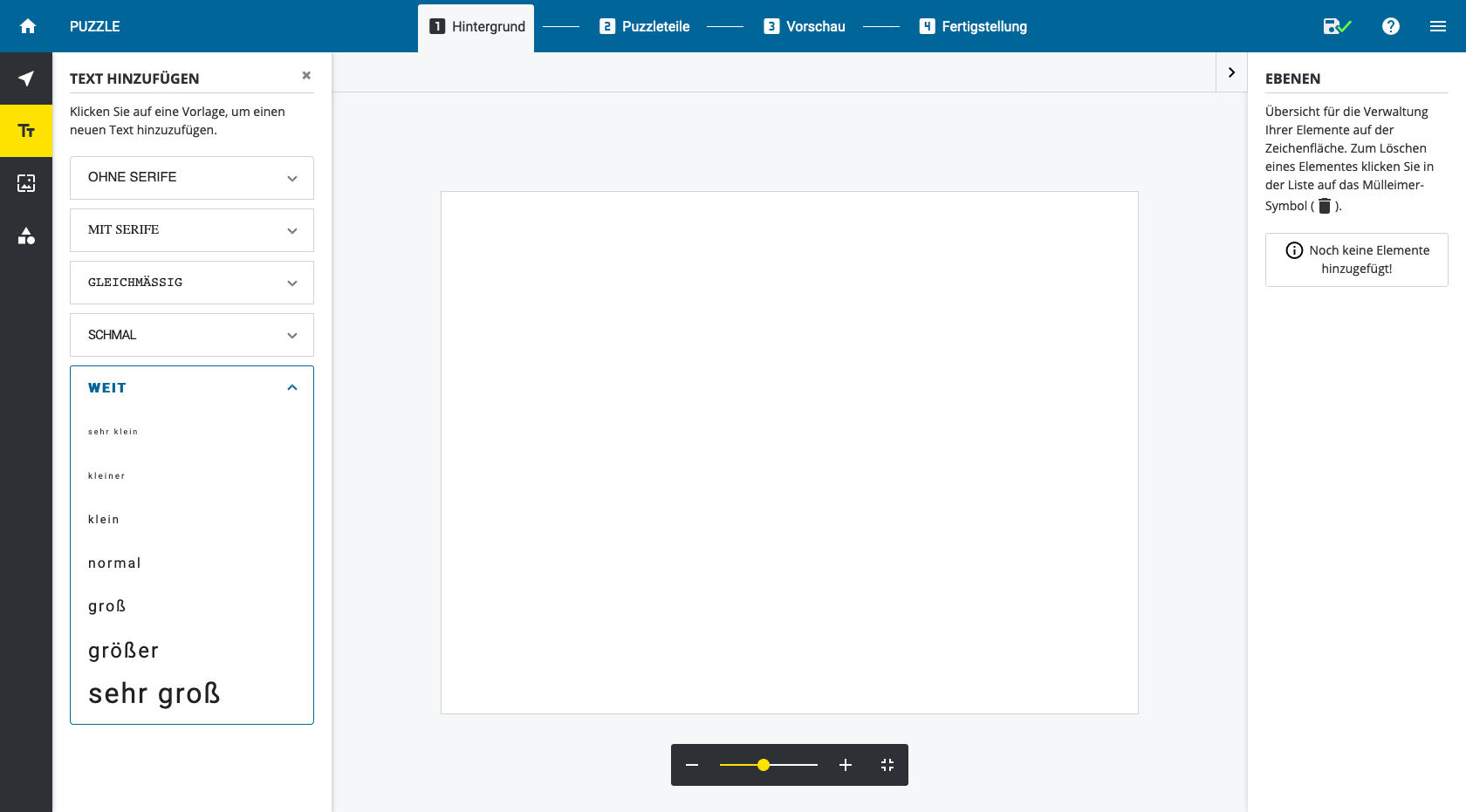Viewport: 1466px width, 812px height.
Task: Click the home icon in top bar
Action: click(28, 26)
